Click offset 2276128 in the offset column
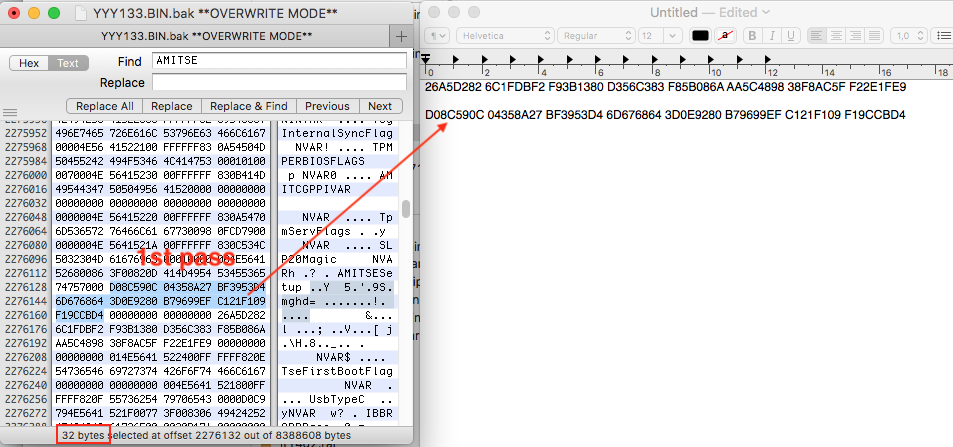This screenshot has height=447, width=953. [x=26, y=287]
